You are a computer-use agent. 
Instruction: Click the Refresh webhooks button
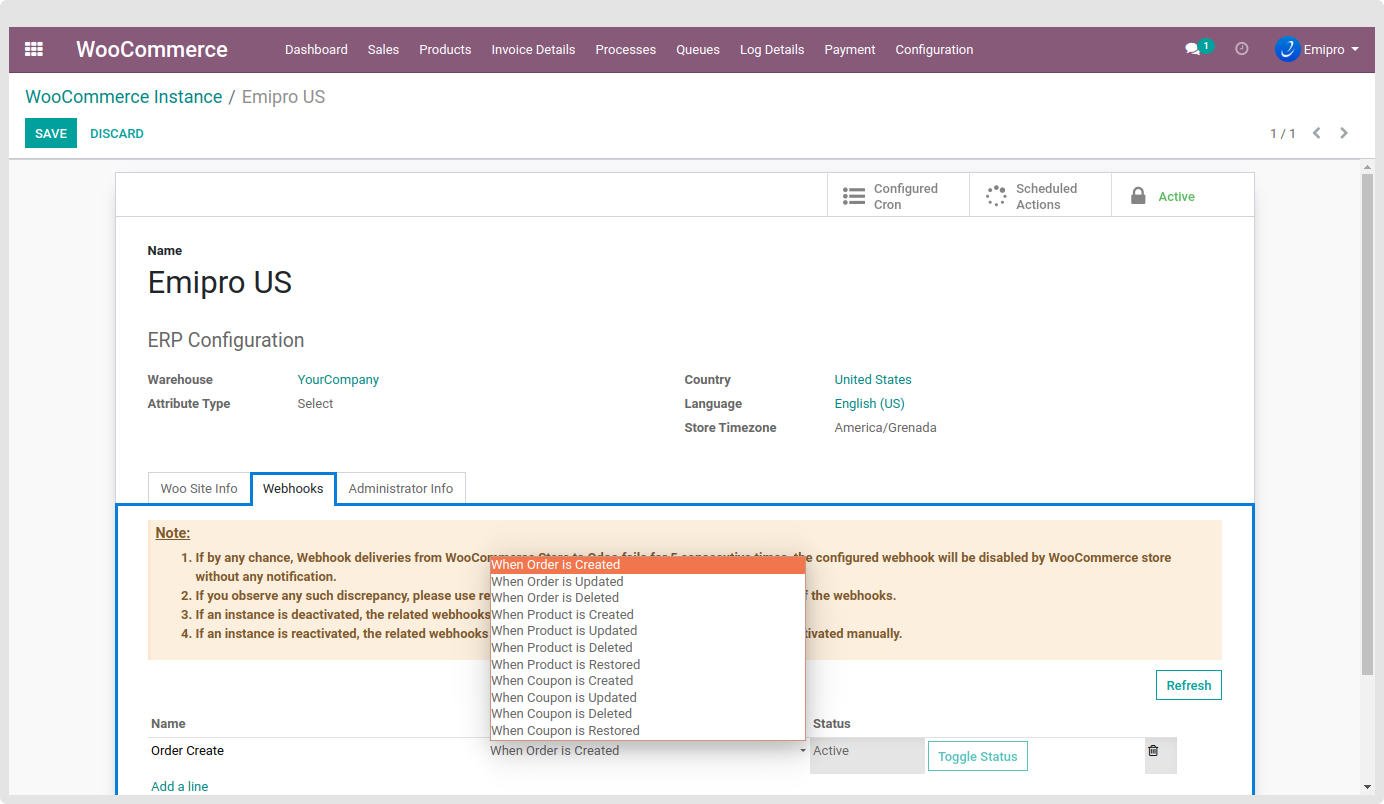[1188, 685]
